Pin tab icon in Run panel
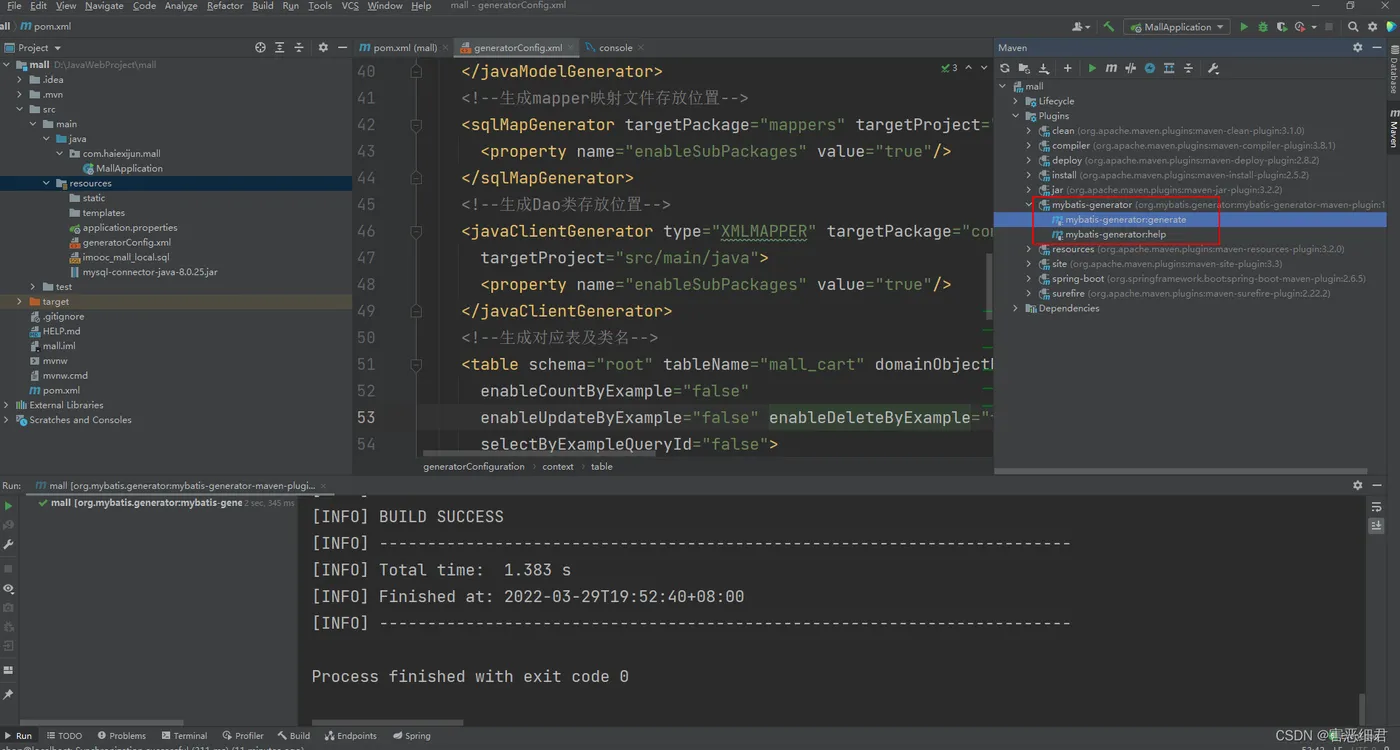The image size is (1400, 750). click(9, 694)
